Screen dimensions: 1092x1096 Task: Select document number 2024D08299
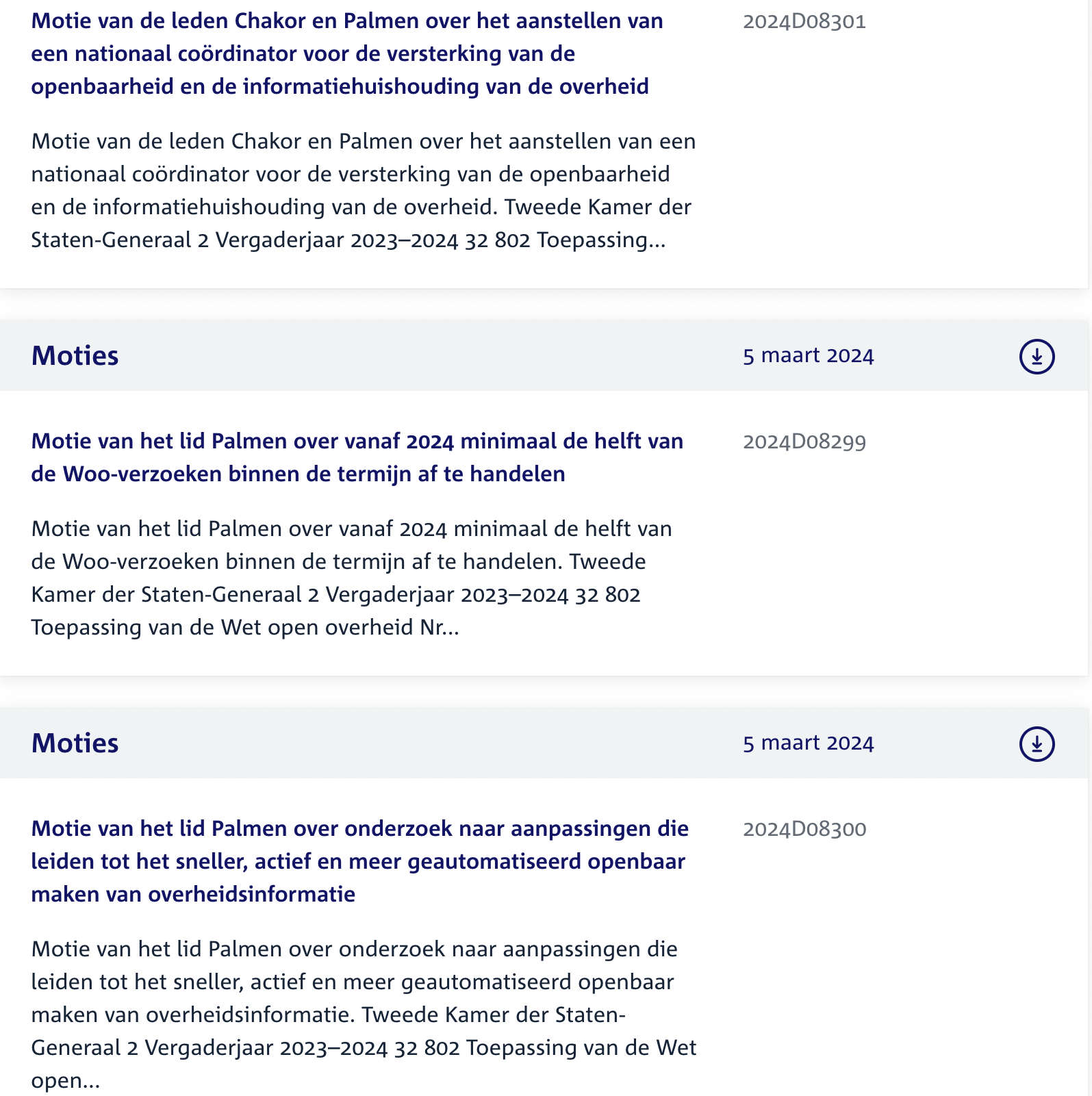pos(804,442)
